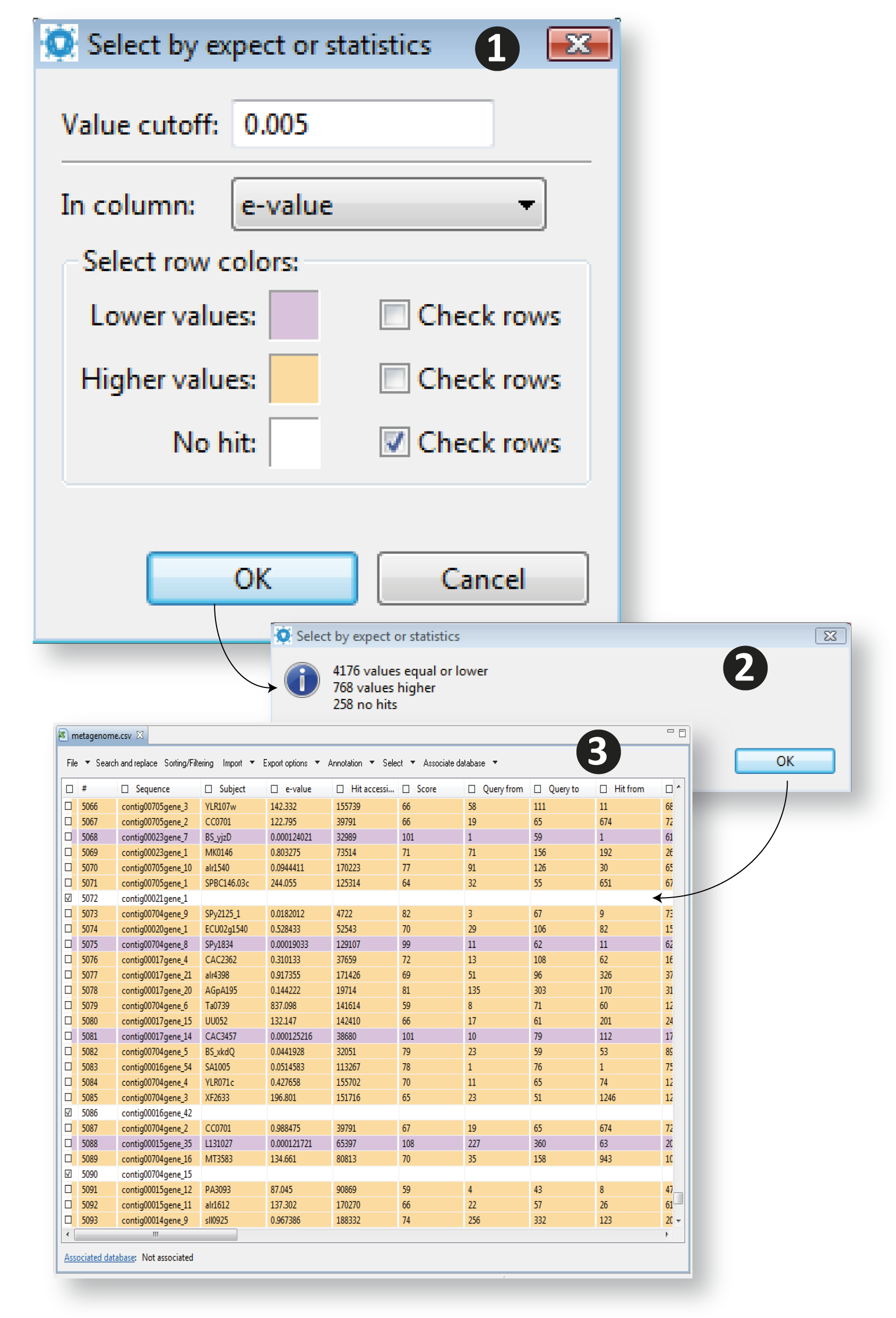Follow the Associated database link
The image size is (896, 1318).
point(99,1257)
